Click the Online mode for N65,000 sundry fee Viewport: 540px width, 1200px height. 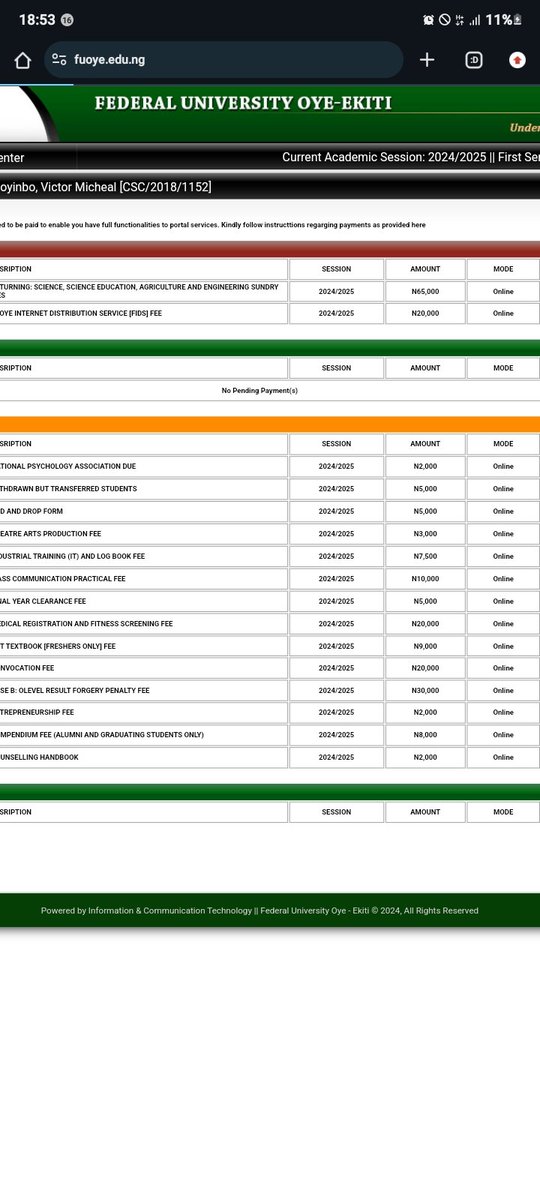[x=503, y=291]
